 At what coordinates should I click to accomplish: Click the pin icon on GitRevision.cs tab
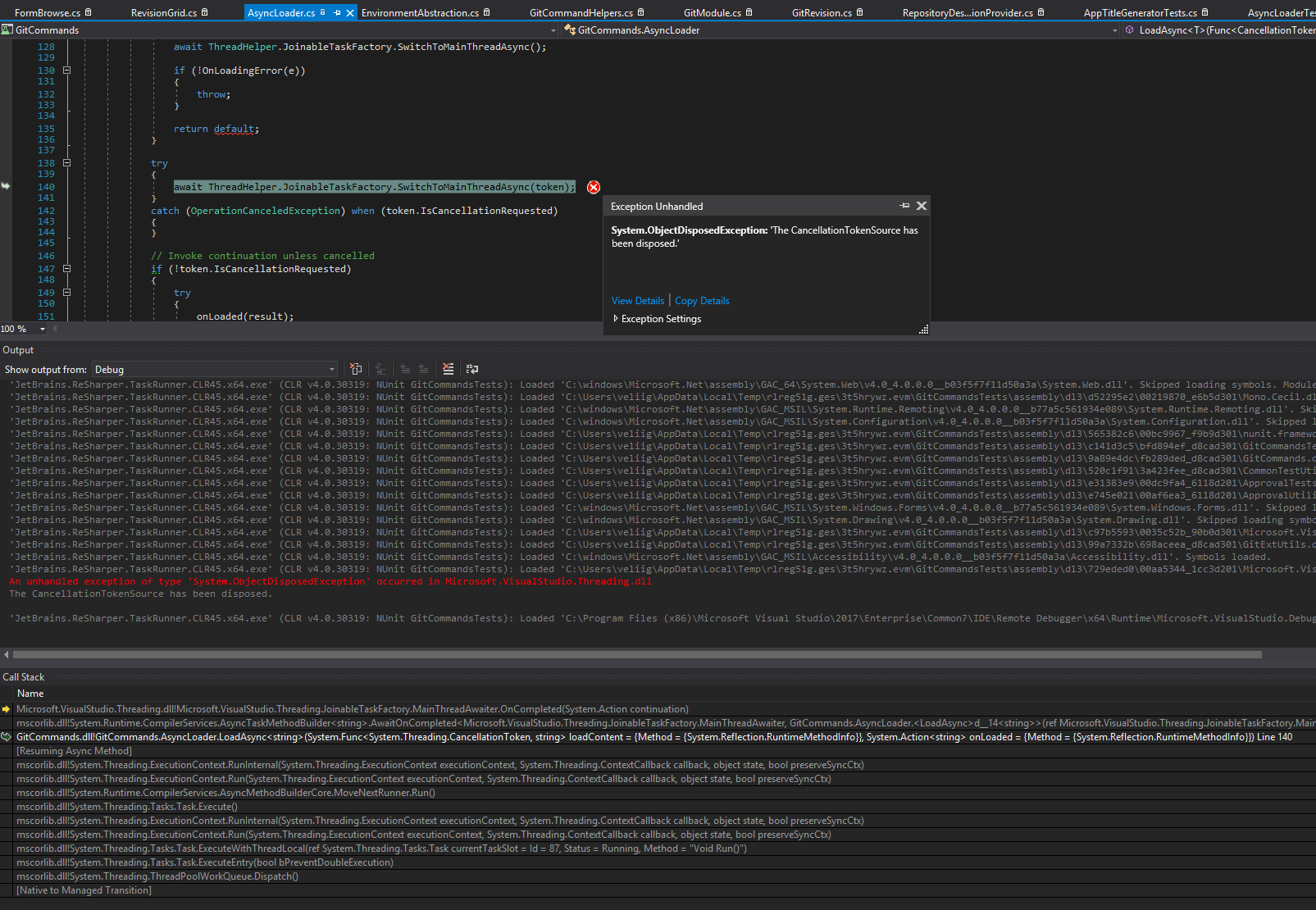tap(858, 12)
